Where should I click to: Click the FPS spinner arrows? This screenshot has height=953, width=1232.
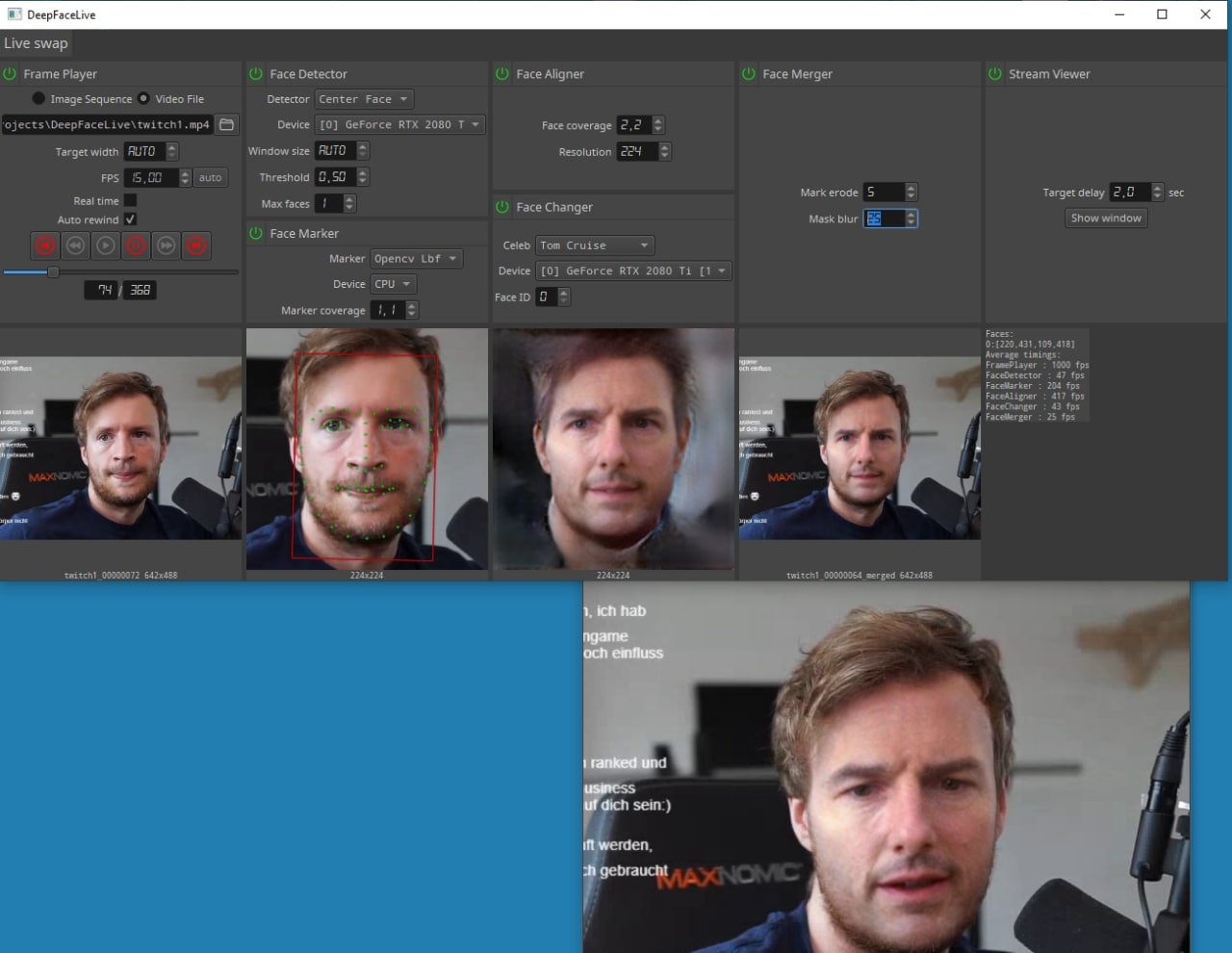(185, 177)
